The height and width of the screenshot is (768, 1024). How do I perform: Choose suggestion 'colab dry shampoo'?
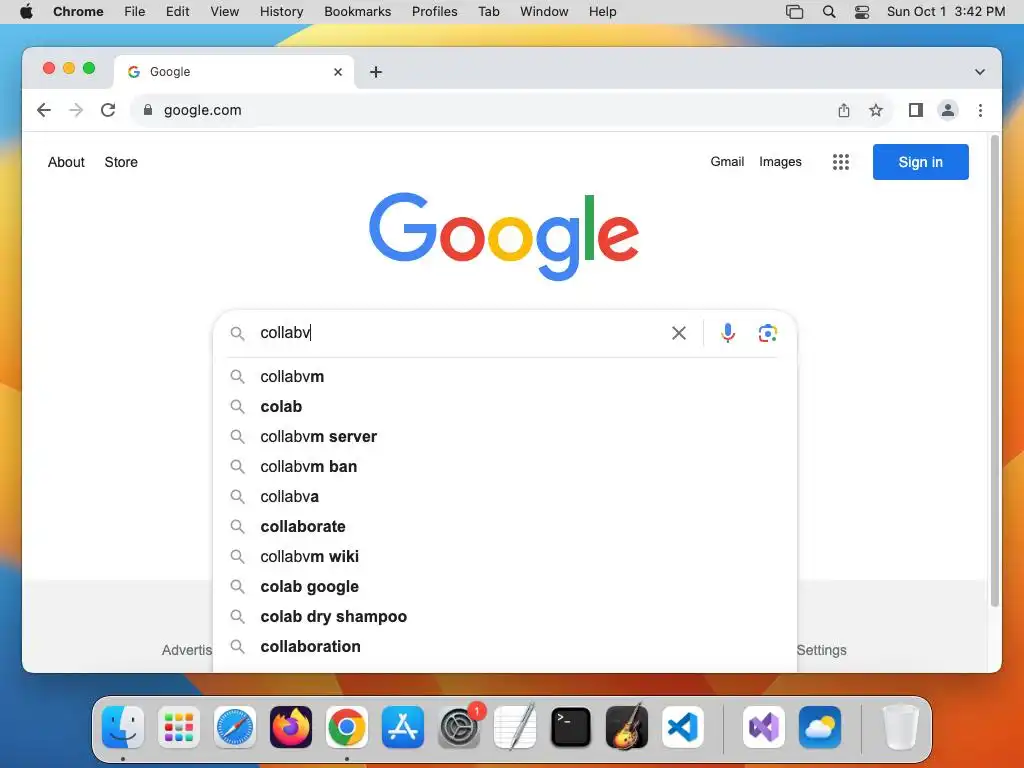504,617
